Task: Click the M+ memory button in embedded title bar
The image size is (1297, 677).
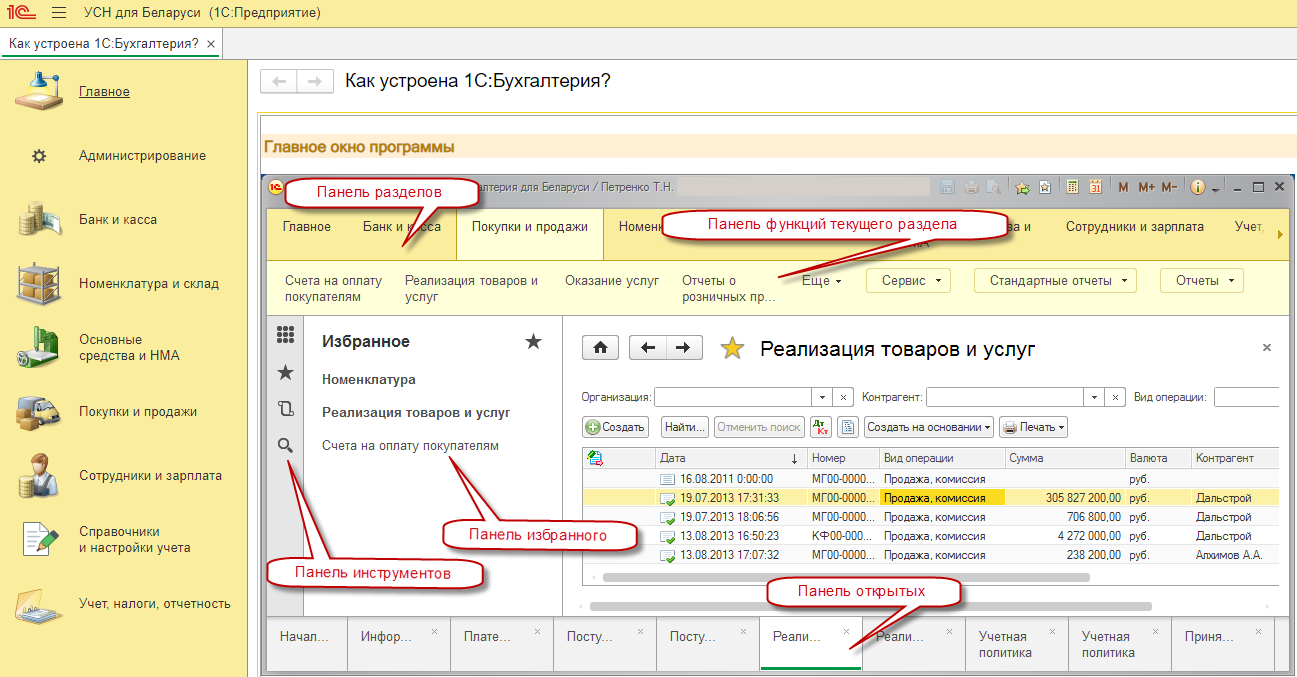Action: pos(1146,187)
